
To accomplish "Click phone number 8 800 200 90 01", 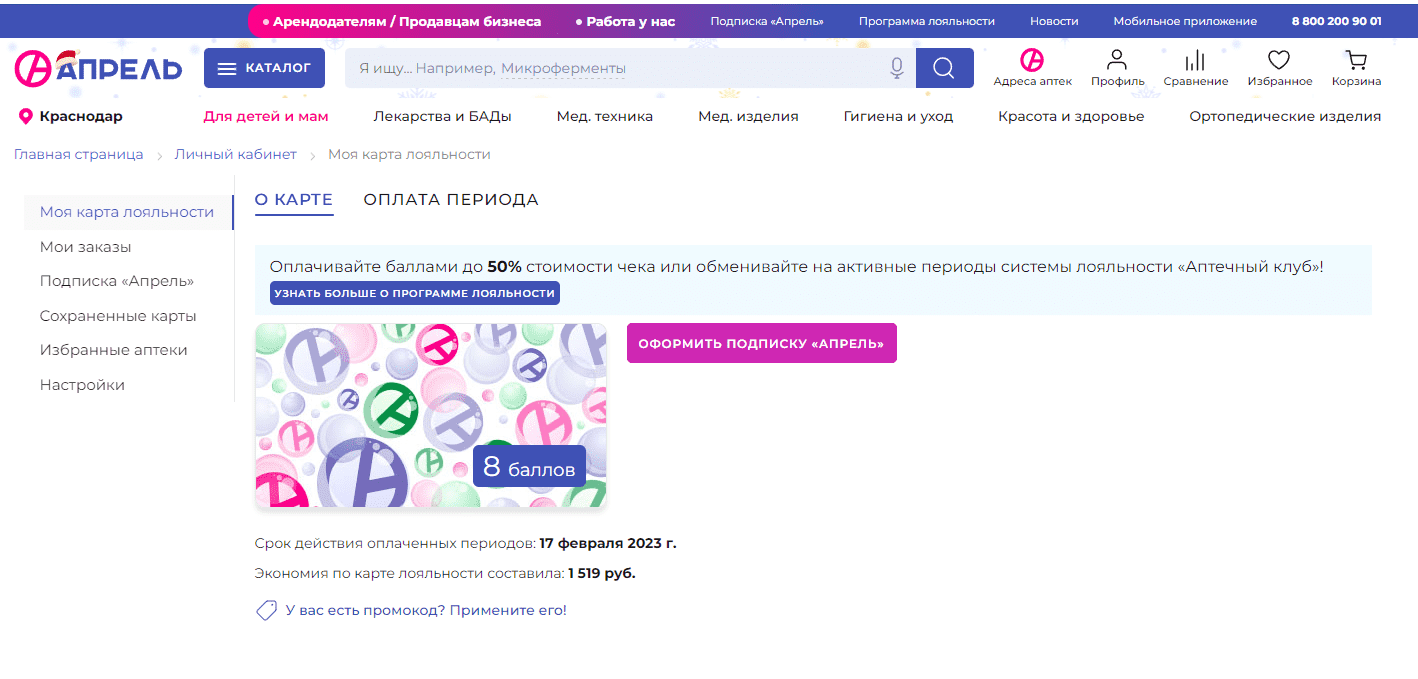I will tap(1337, 21).
